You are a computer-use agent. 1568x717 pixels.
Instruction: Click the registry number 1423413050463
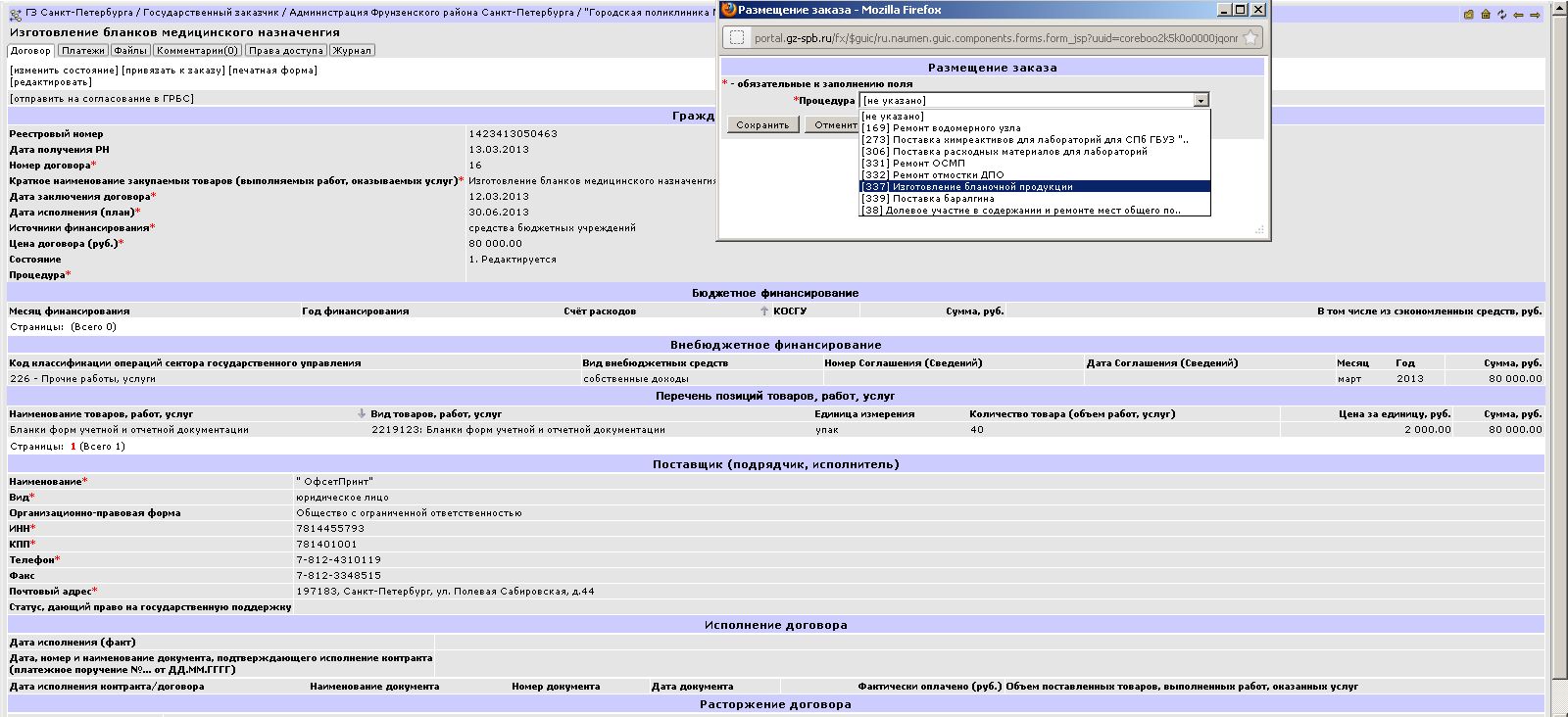[x=514, y=134]
